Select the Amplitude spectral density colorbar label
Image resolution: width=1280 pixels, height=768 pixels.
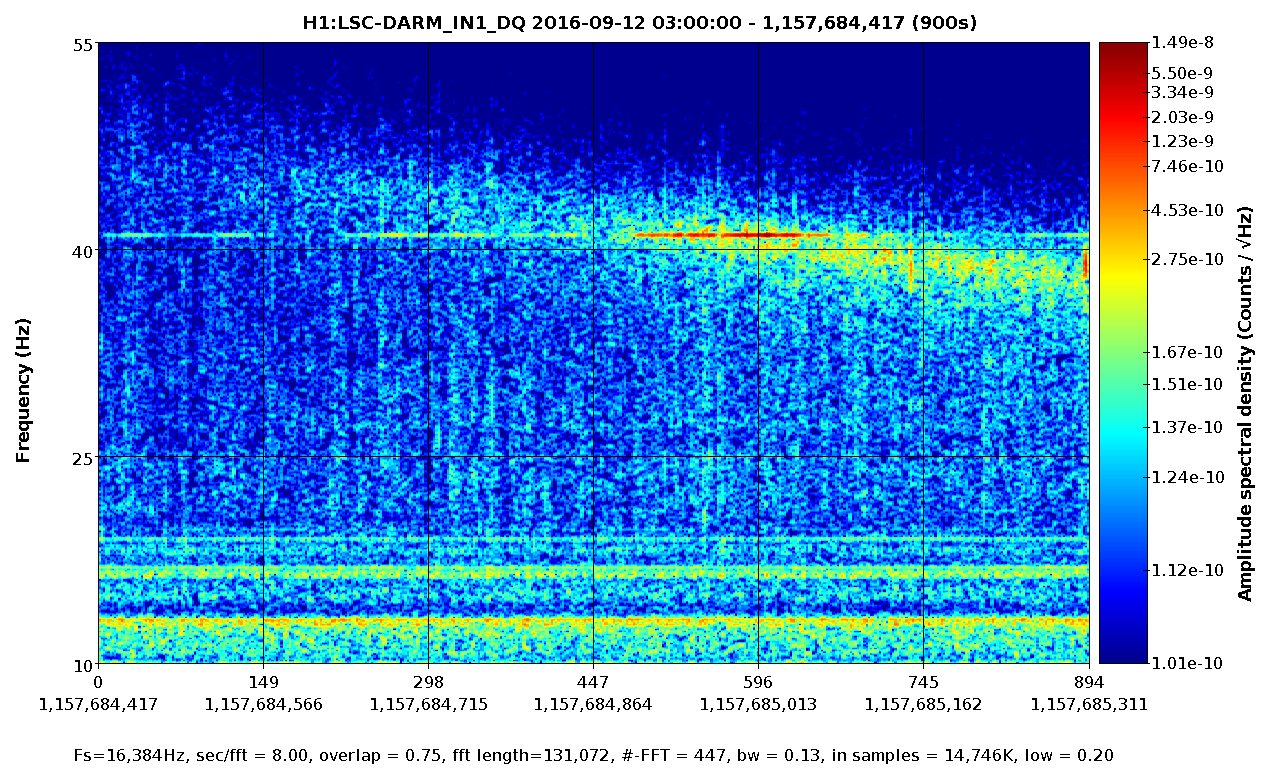pyautogui.click(x=1245, y=404)
